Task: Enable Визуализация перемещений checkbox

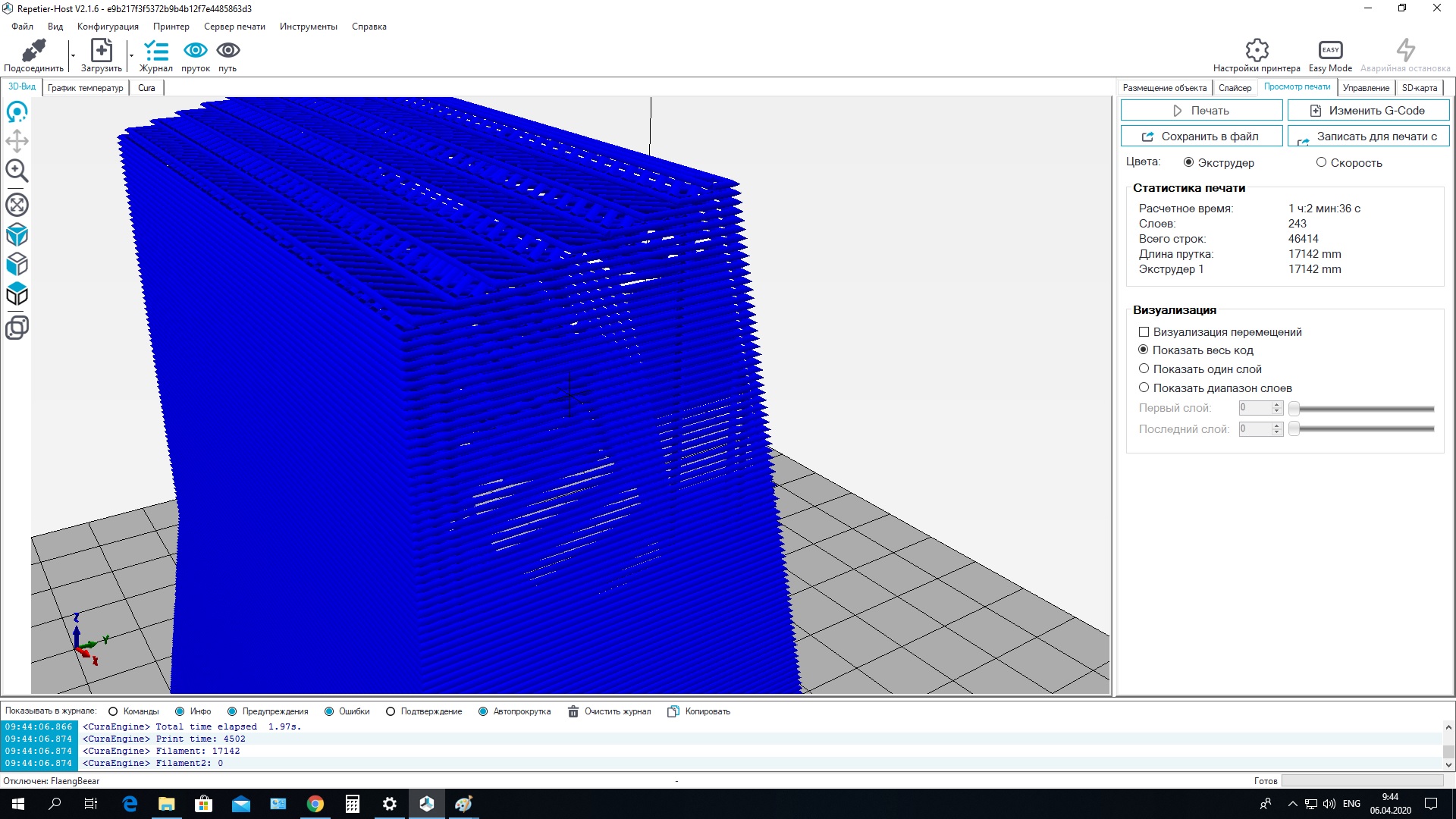Action: [x=1144, y=332]
